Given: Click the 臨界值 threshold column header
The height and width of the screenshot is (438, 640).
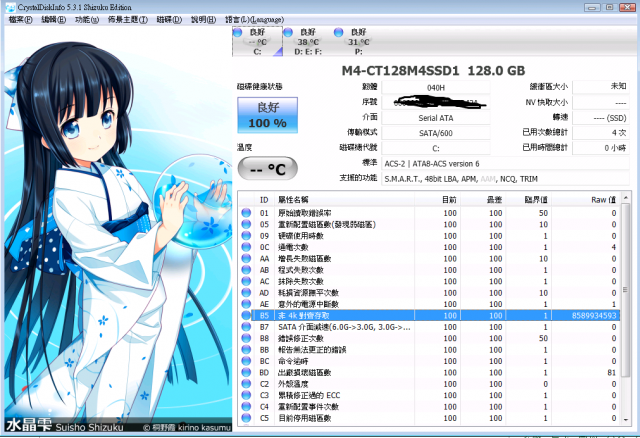Looking at the screenshot, I should click(528, 200).
